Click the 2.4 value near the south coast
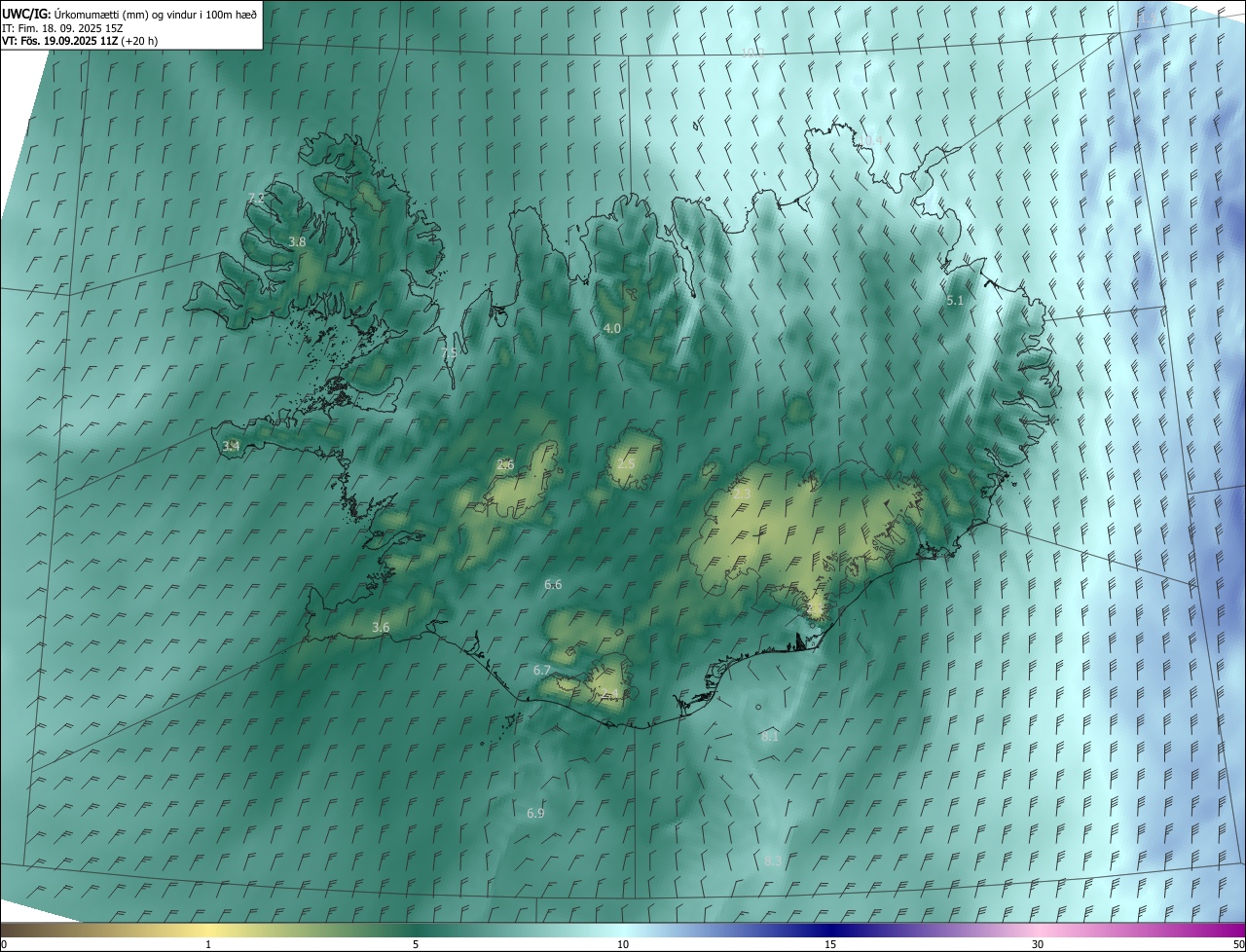 (610, 692)
